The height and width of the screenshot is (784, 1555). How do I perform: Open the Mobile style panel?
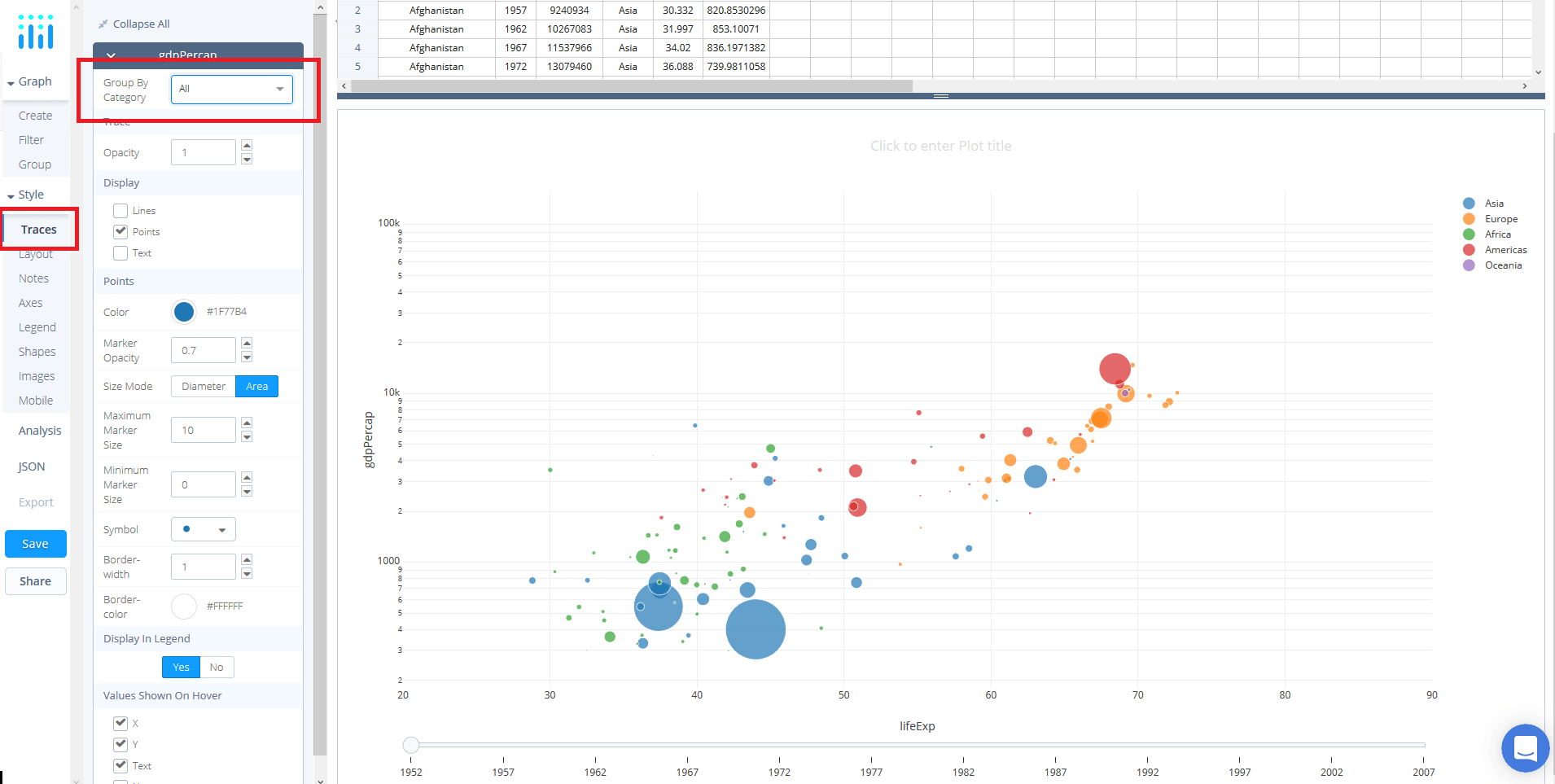coord(36,401)
